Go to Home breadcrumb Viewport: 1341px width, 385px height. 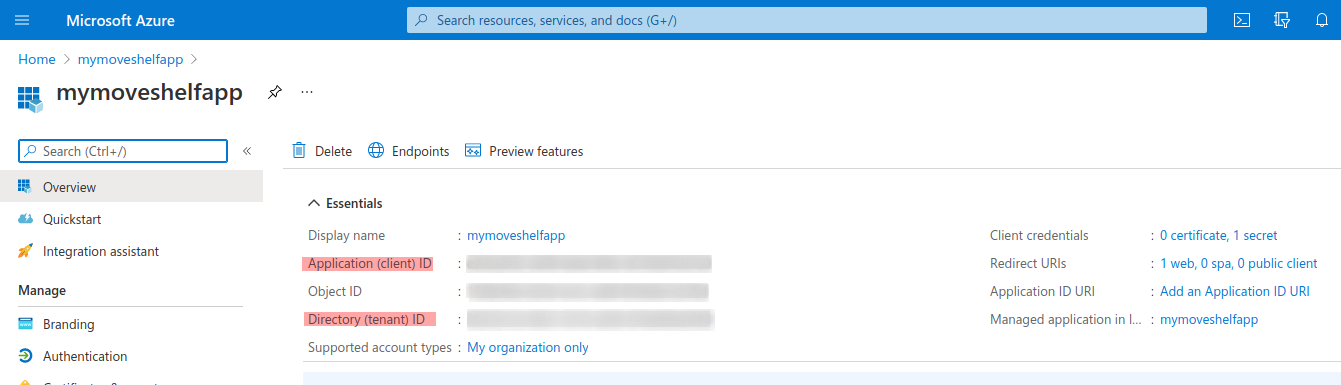(x=37, y=60)
